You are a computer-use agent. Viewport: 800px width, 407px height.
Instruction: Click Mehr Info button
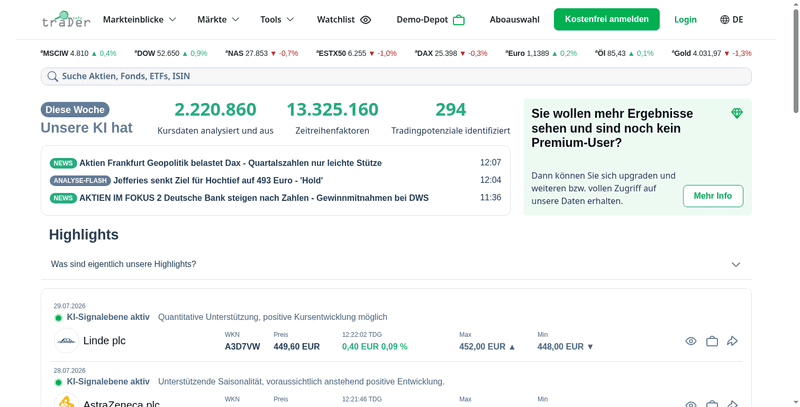713,196
